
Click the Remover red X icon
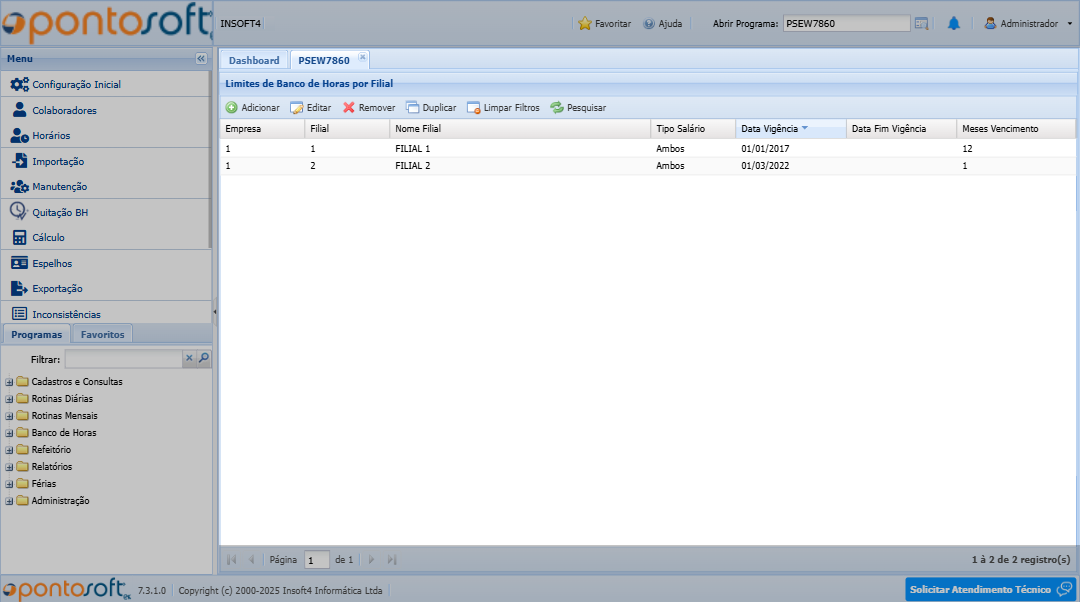(x=349, y=108)
